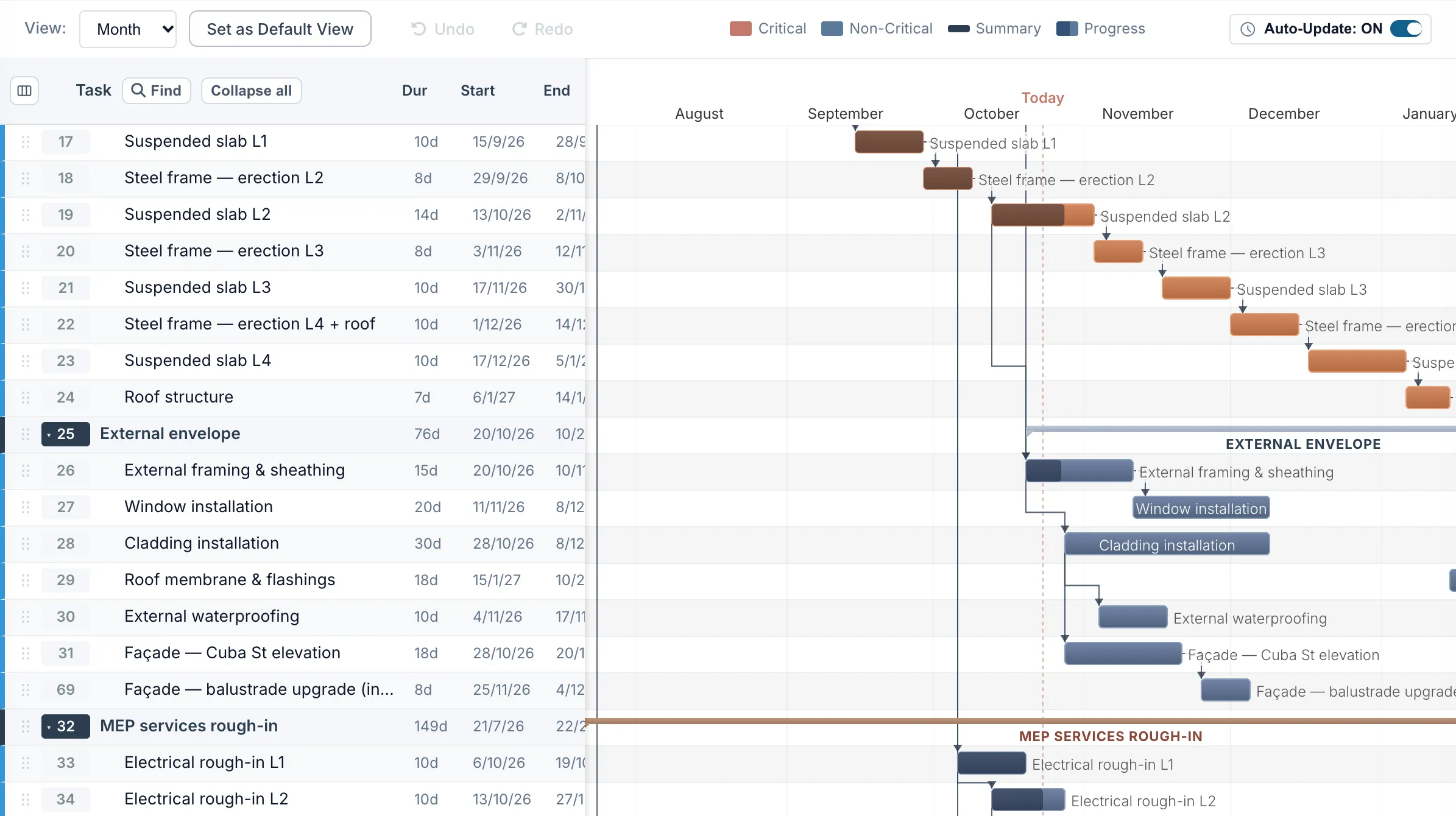Click Set as Default View button
1456x816 pixels.
280,29
